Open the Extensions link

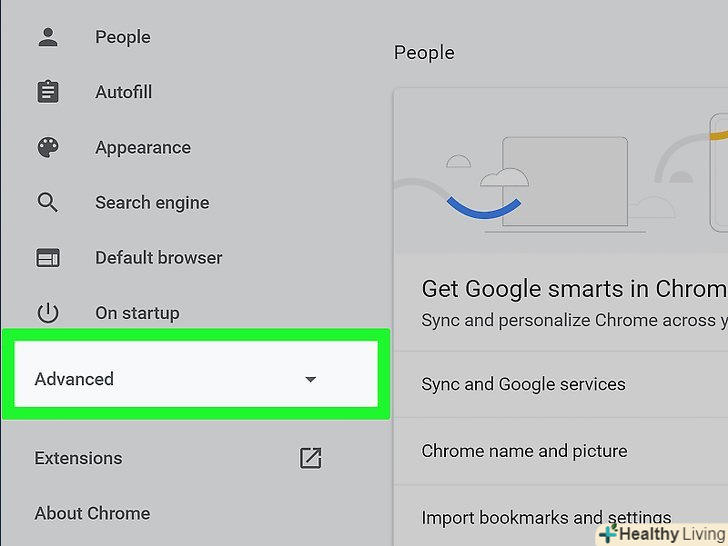pyautogui.click(x=78, y=458)
